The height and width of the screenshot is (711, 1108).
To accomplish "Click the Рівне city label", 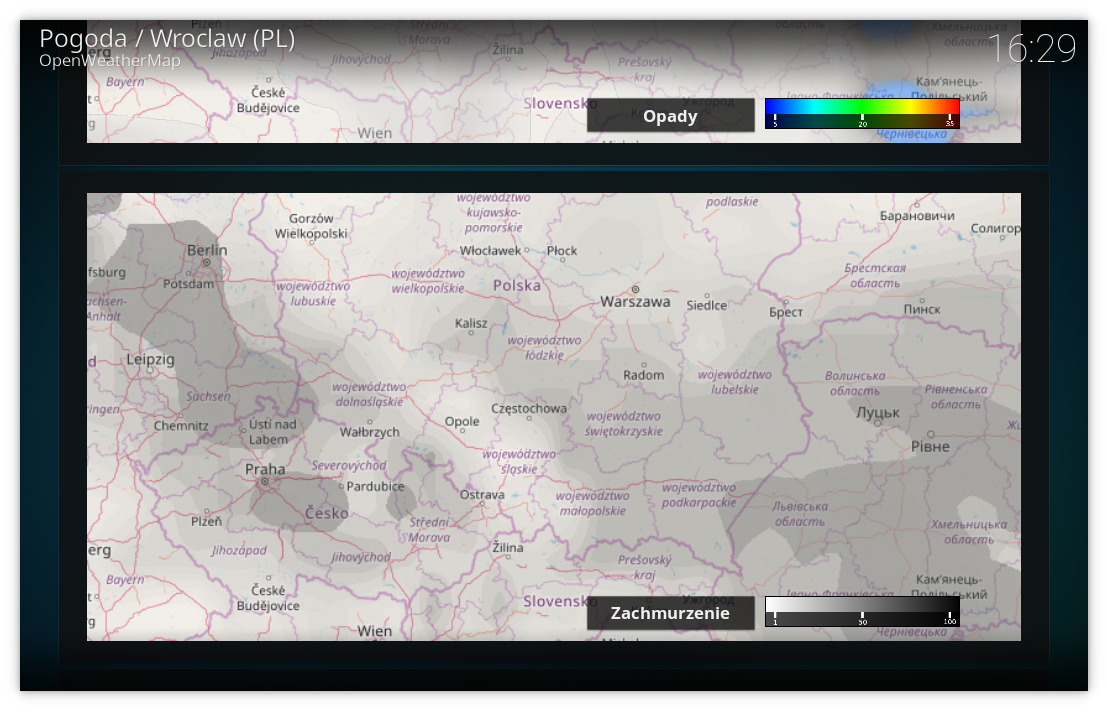I will coord(930,447).
